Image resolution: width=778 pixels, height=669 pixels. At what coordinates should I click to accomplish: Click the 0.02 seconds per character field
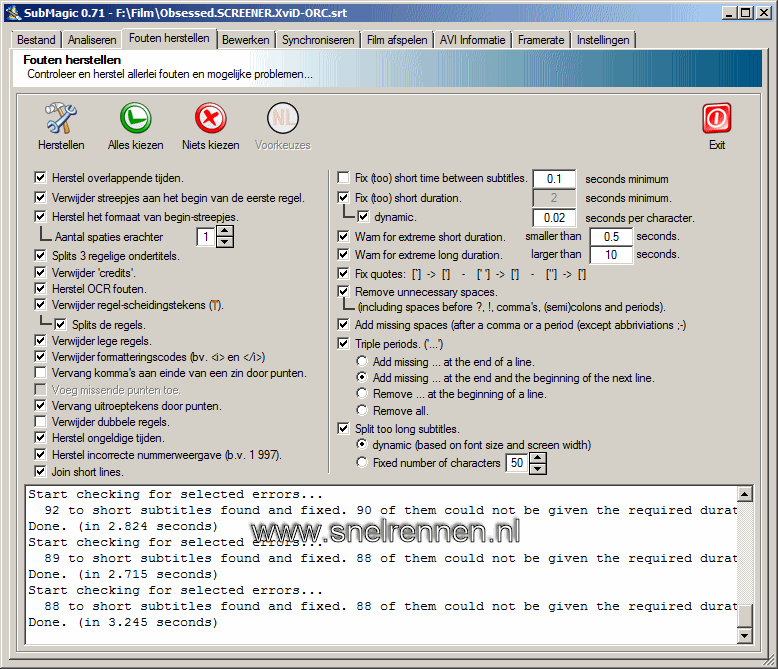coord(554,217)
